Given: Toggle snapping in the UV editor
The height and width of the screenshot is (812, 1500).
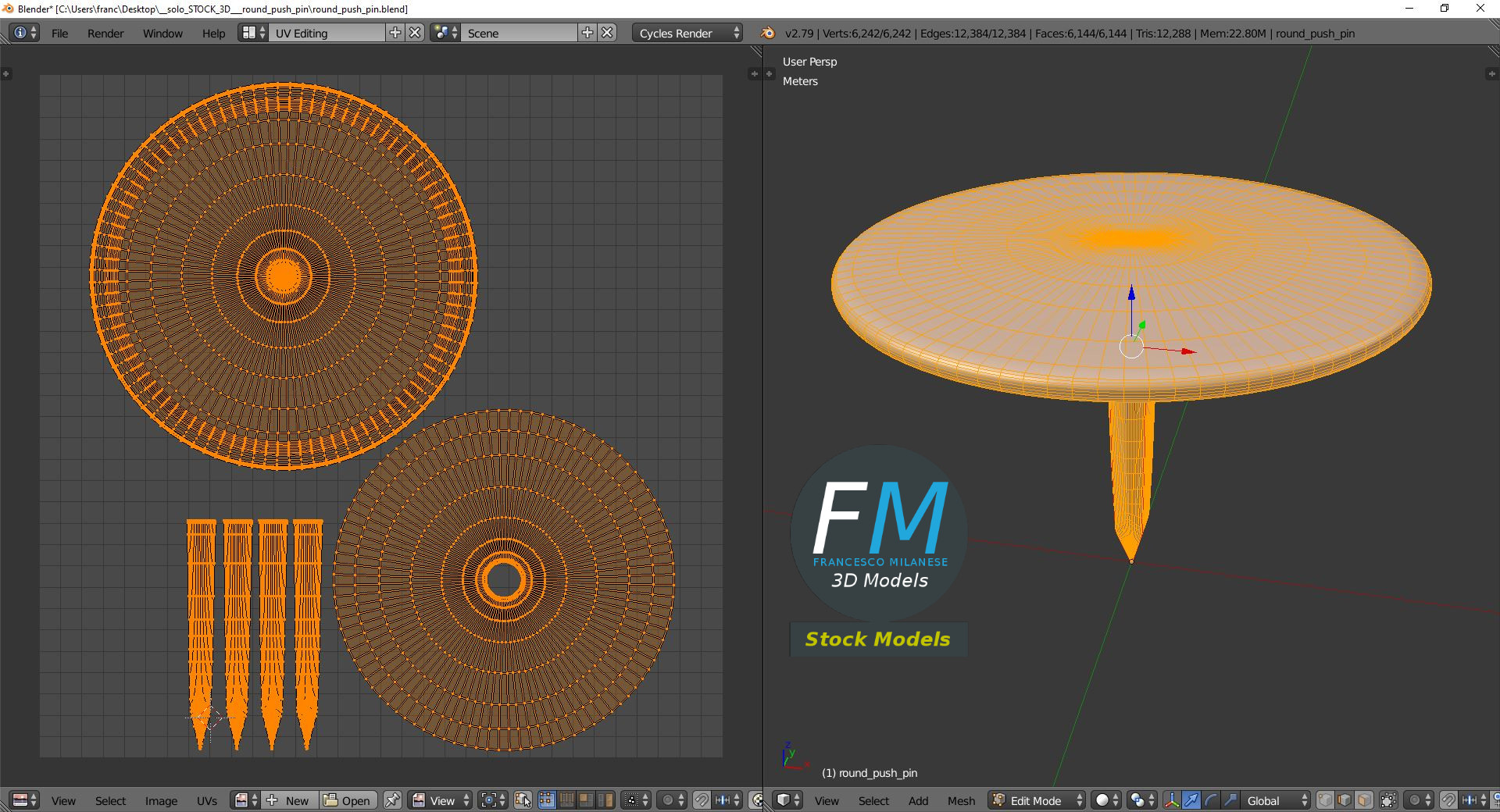Looking at the screenshot, I should (x=702, y=800).
